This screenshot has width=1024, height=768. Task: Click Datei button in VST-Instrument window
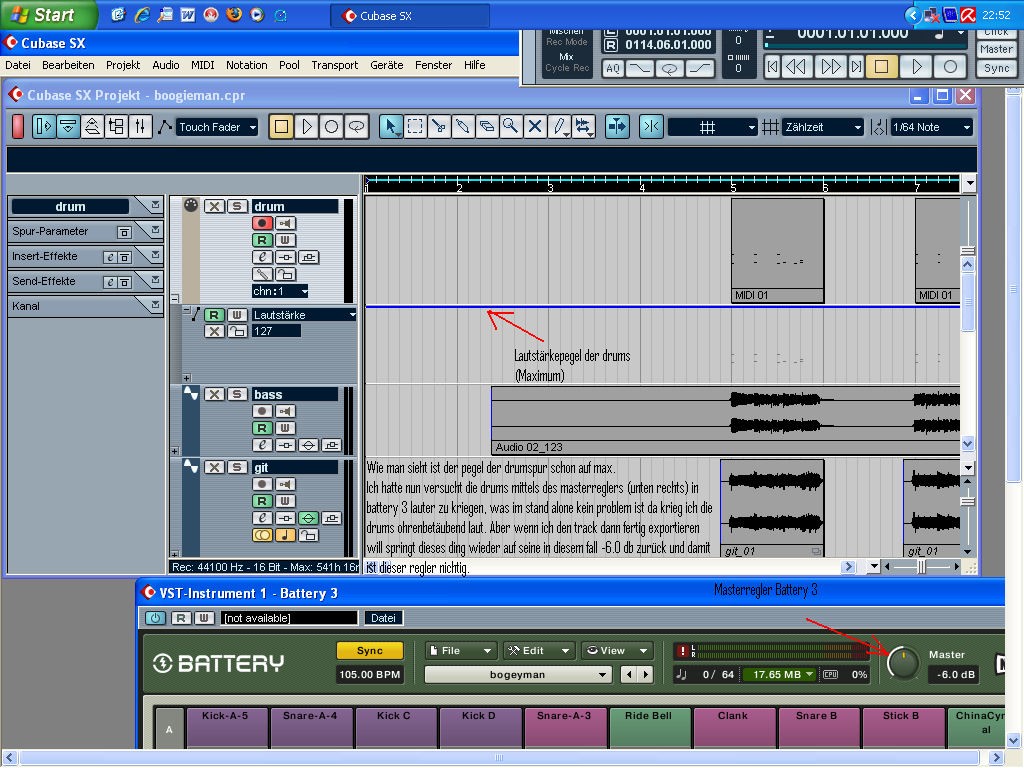[x=383, y=618]
